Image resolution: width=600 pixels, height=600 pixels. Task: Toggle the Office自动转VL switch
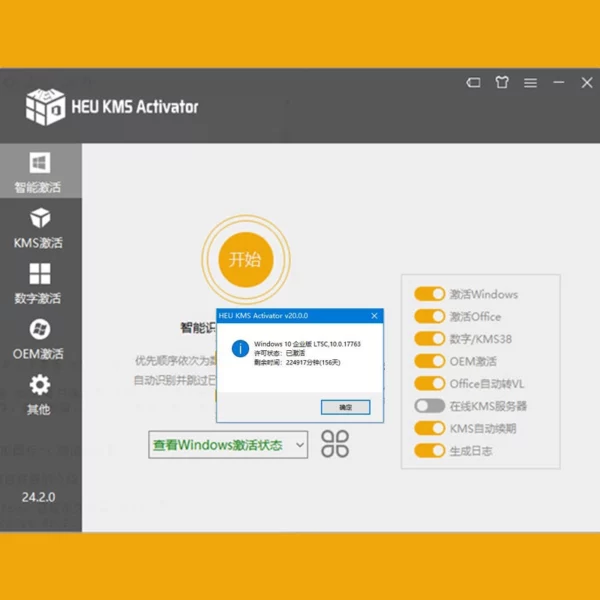click(430, 383)
